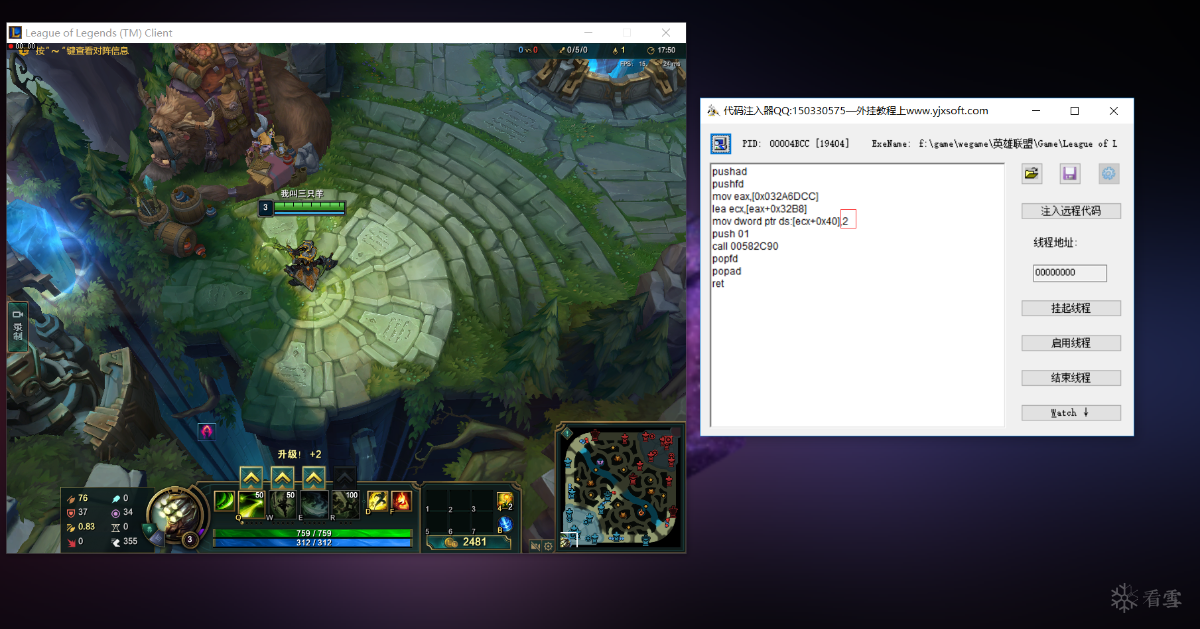Click the 'push 01' code line

730,234
